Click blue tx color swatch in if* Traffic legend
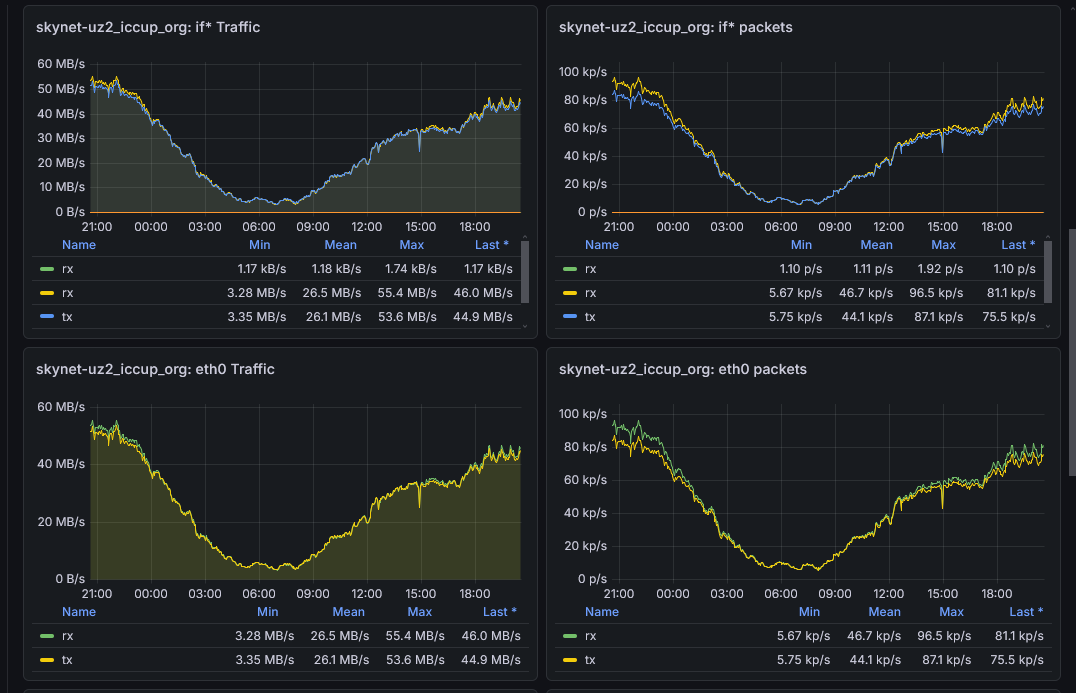 click(47, 317)
